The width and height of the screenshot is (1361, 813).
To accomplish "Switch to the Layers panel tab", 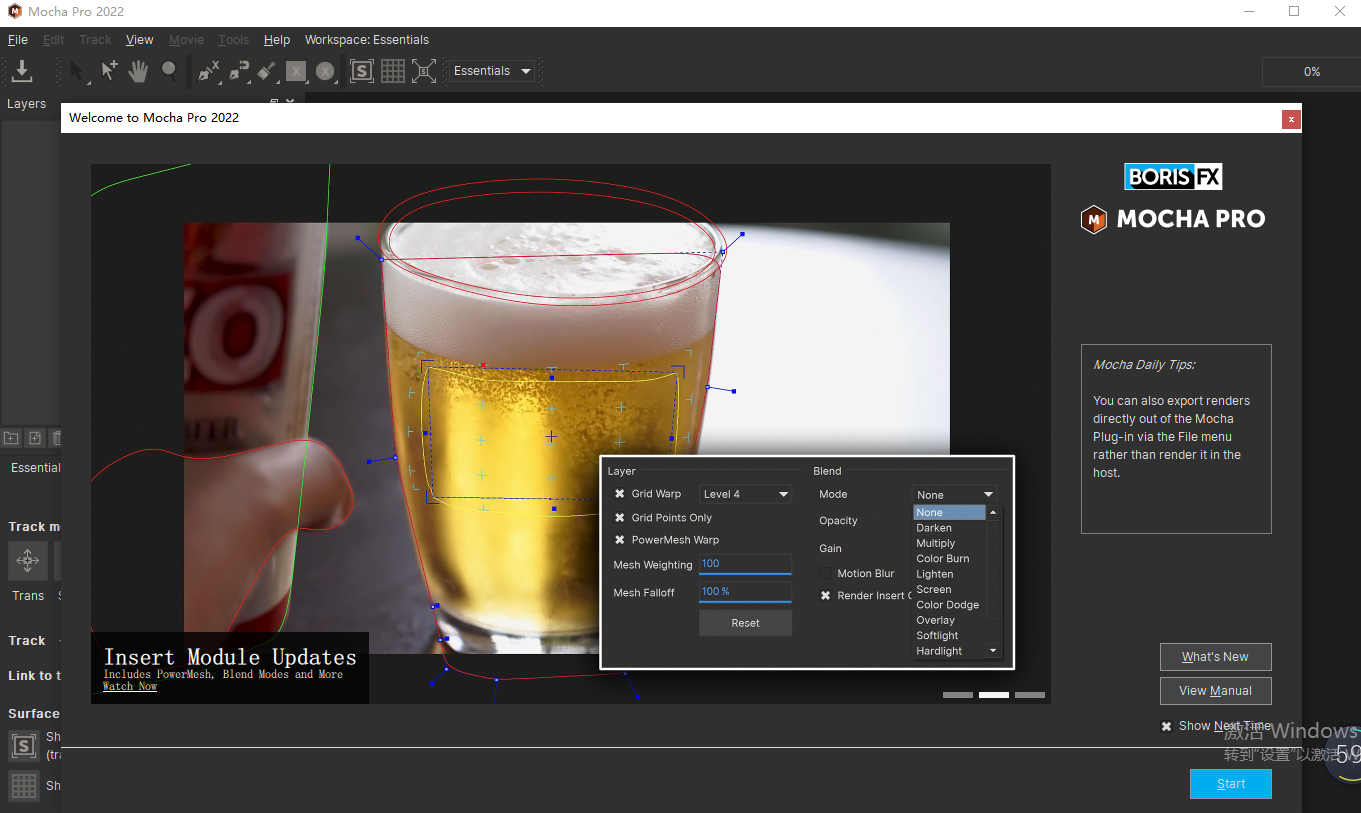I will [27, 104].
